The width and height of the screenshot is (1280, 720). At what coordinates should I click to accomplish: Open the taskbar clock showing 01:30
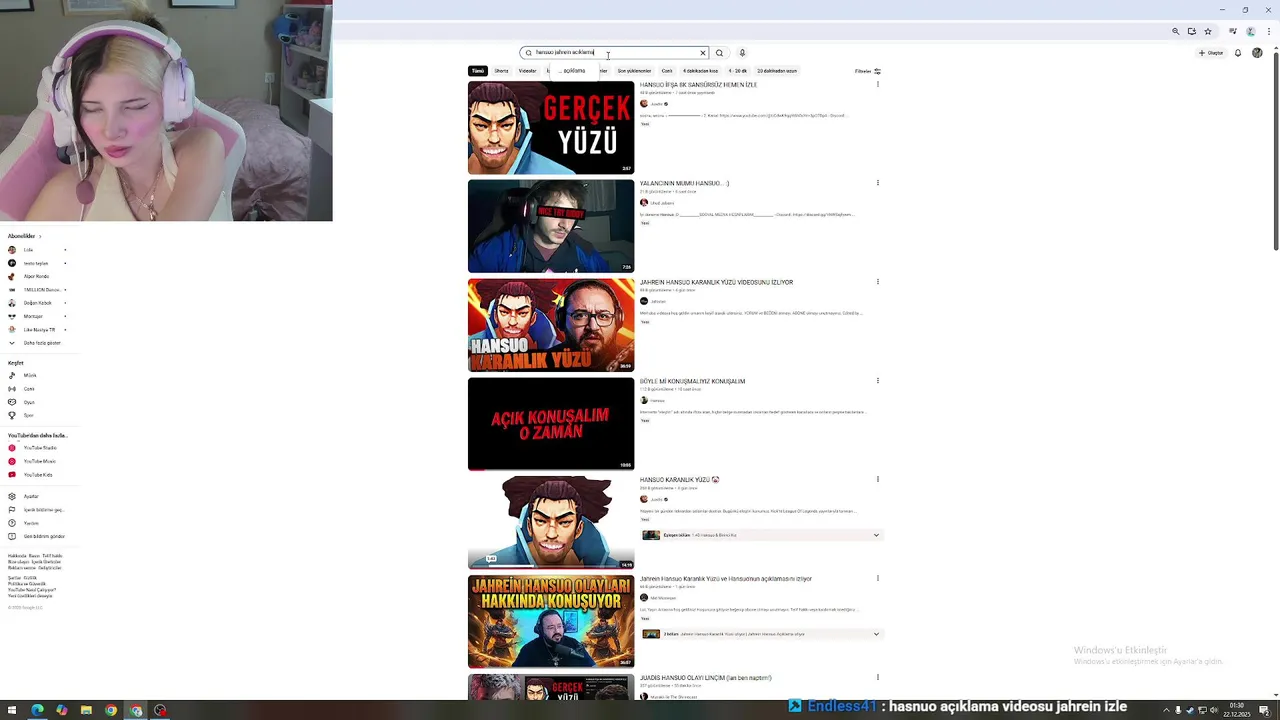[x=1237, y=709]
